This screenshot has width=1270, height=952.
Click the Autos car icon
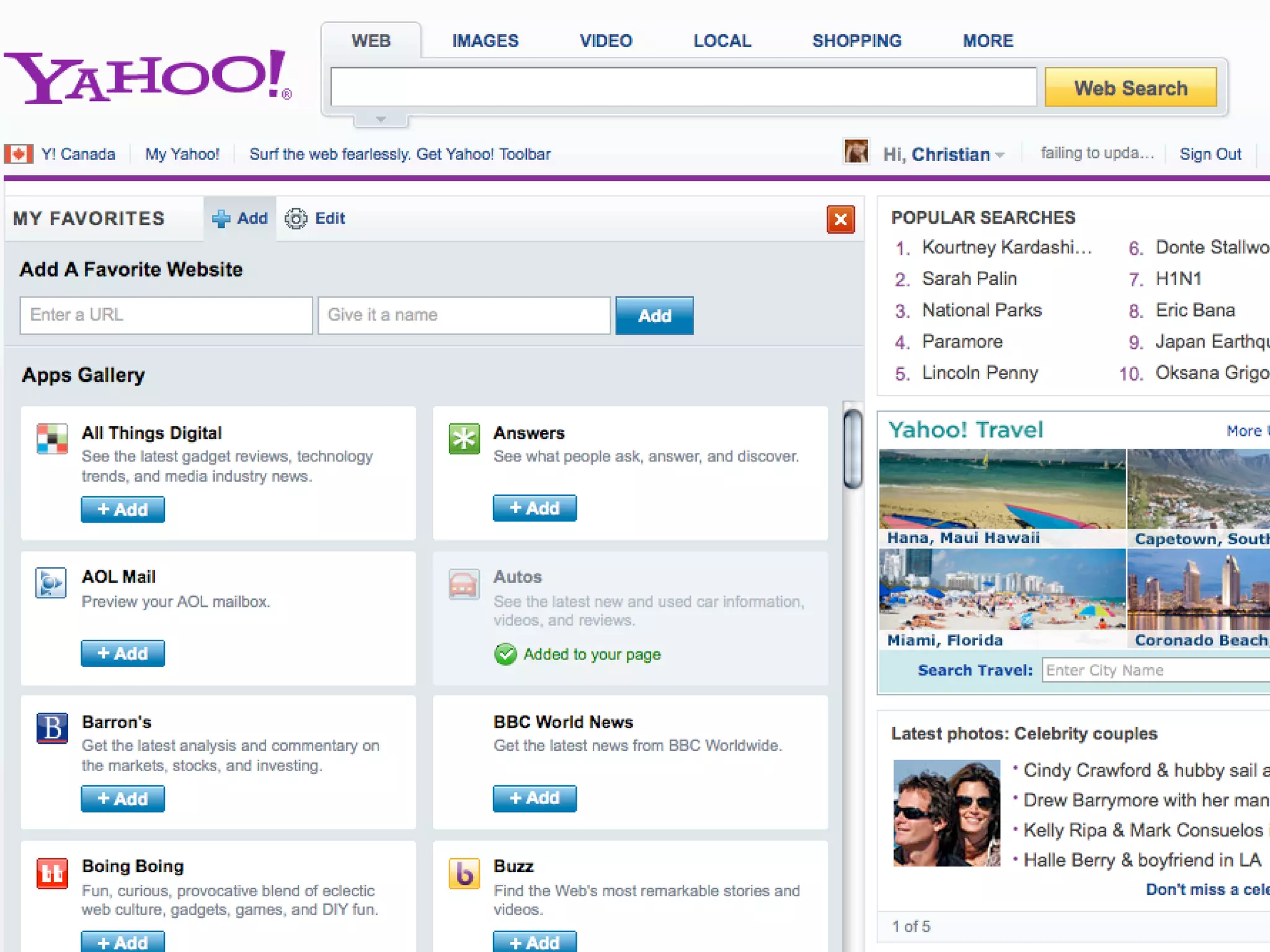464,584
